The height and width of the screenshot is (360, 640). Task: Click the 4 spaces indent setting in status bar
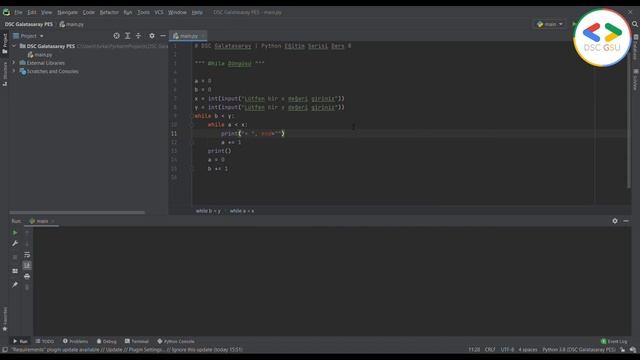(528, 350)
